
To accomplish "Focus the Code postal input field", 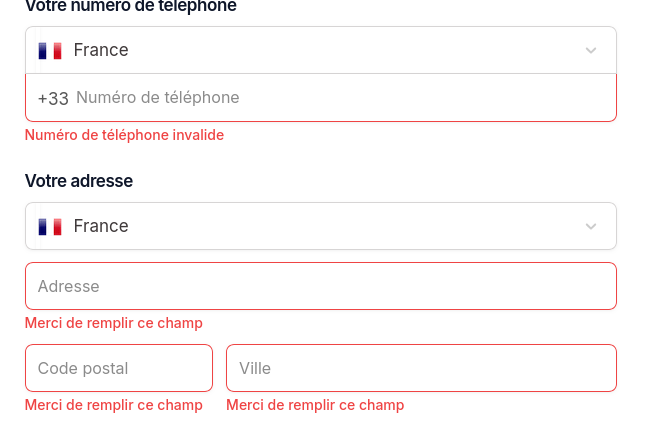I will point(118,368).
